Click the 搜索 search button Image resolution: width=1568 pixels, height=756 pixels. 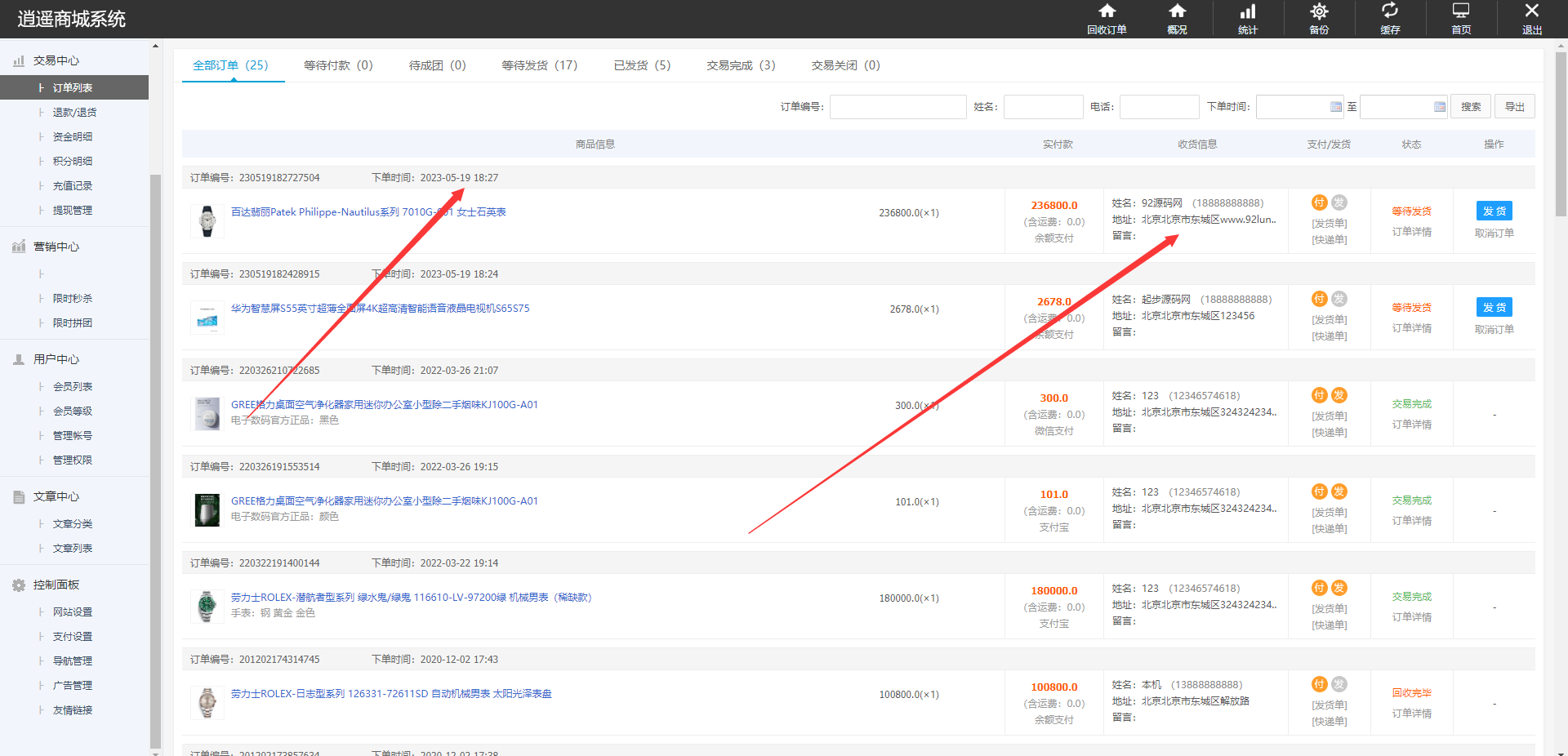click(1471, 107)
